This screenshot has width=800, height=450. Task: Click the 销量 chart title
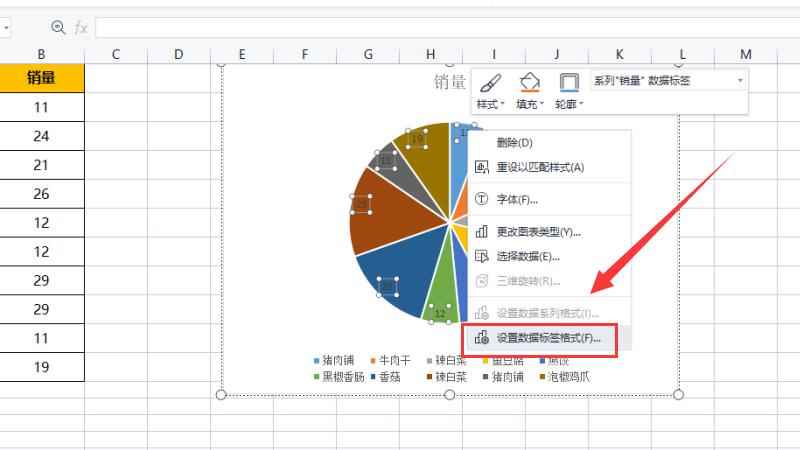point(449,82)
